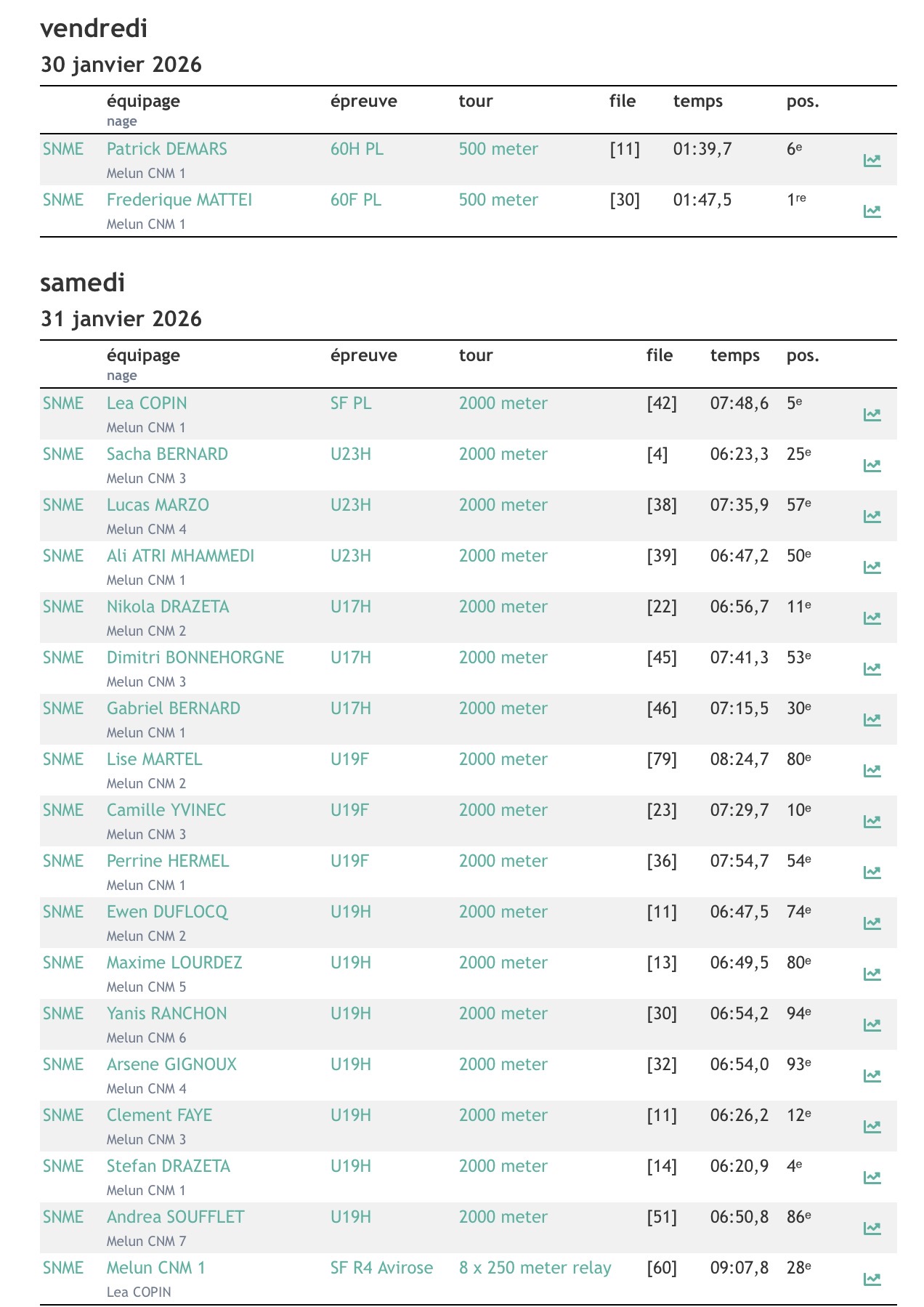Click Dimitri BONNEHORGNE name link
This screenshot has height=1307, width=924.
195,657
